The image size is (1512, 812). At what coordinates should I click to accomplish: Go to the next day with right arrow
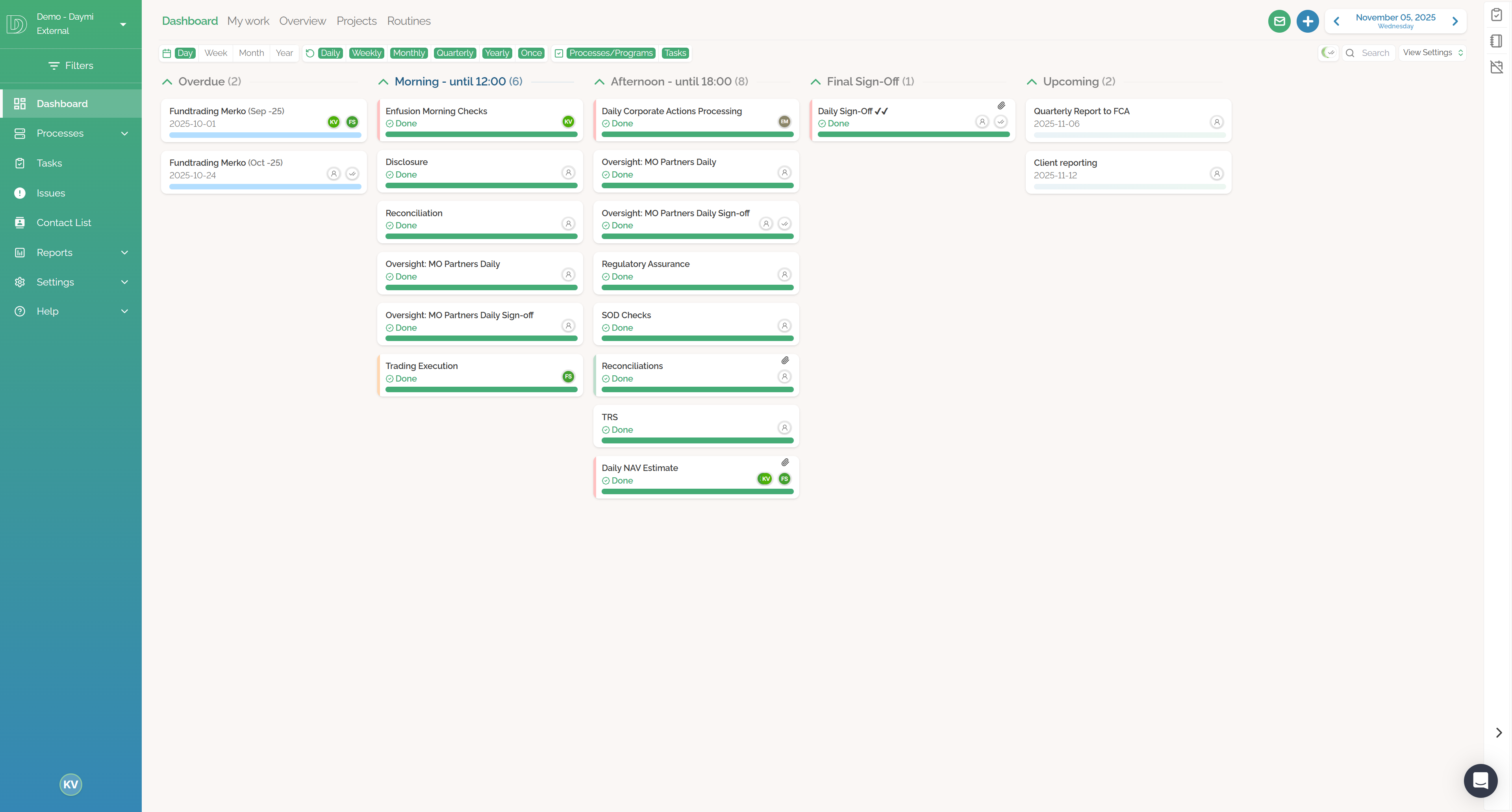(x=1455, y=21)
